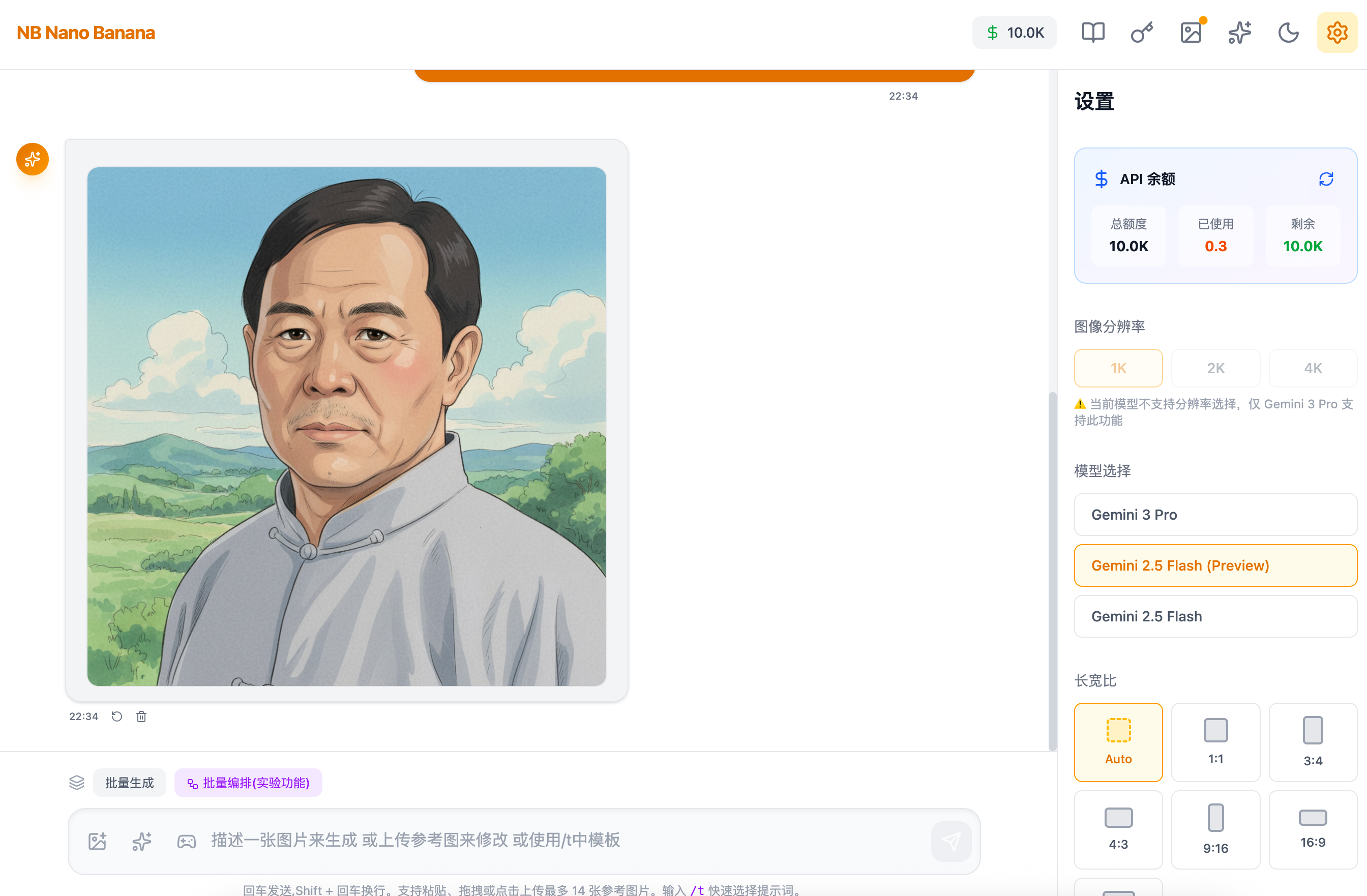1367x896 pixels.
Task: Close the settings panel via gear icon
Action: 1337,33
